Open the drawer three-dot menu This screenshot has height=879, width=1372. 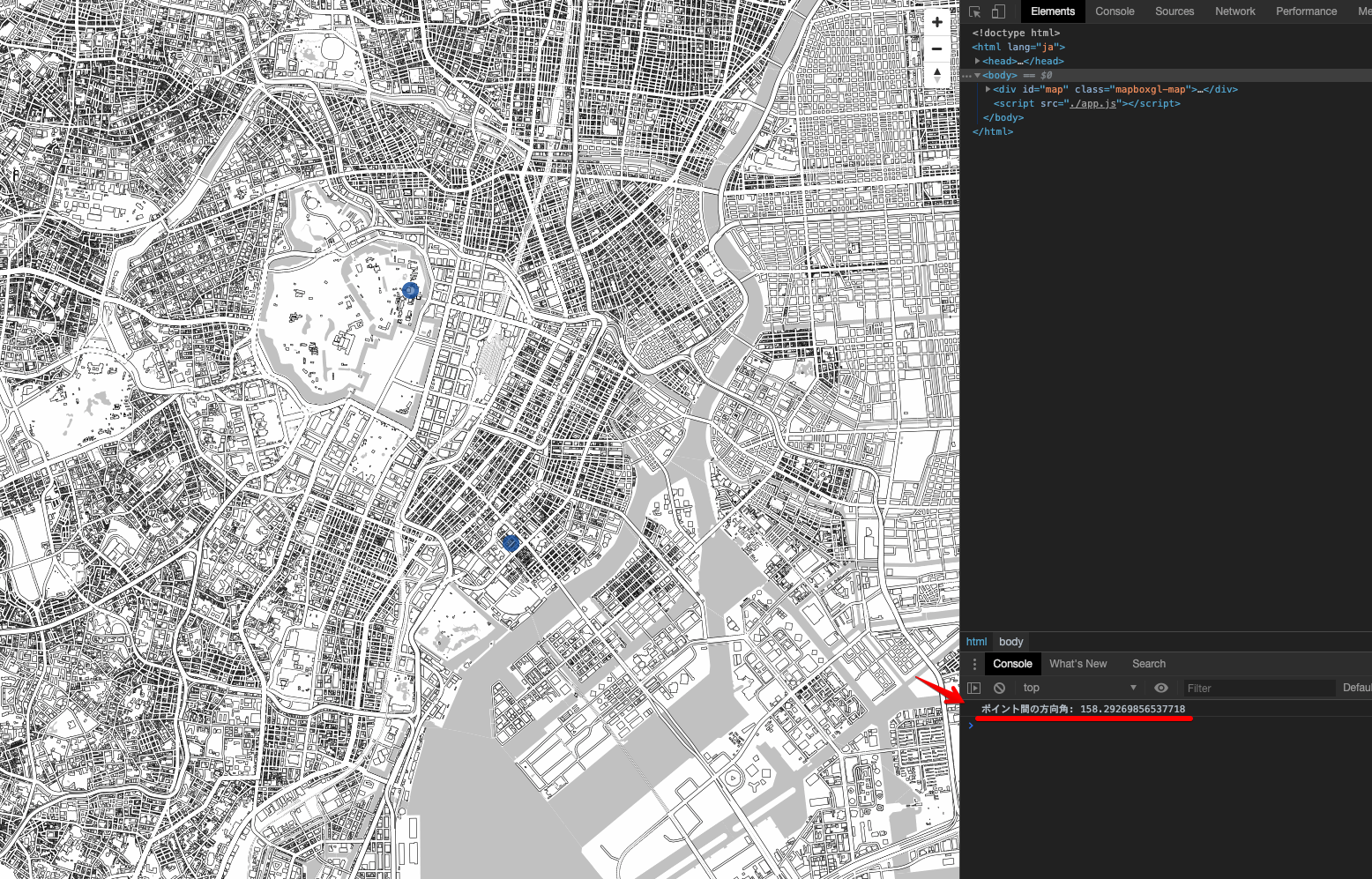coord(974,664)
